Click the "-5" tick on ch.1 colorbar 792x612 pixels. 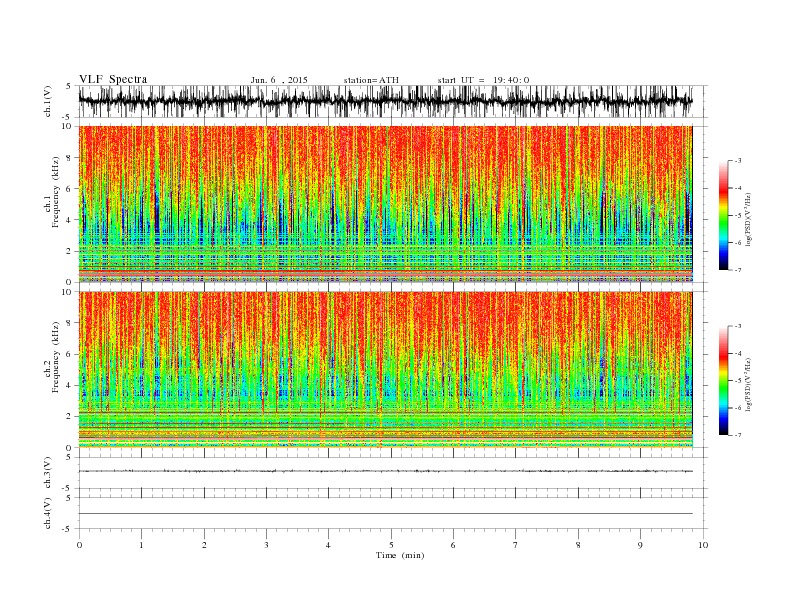(737, 216)
